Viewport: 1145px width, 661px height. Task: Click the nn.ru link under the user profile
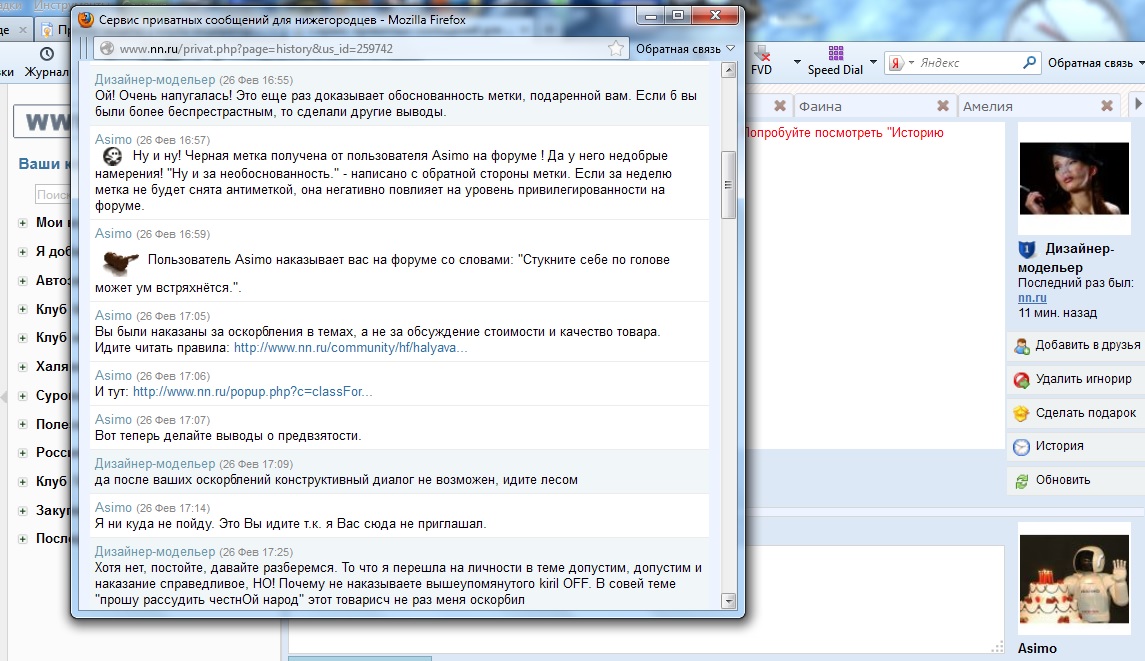pyautogui.click(x=1032, y=298)
